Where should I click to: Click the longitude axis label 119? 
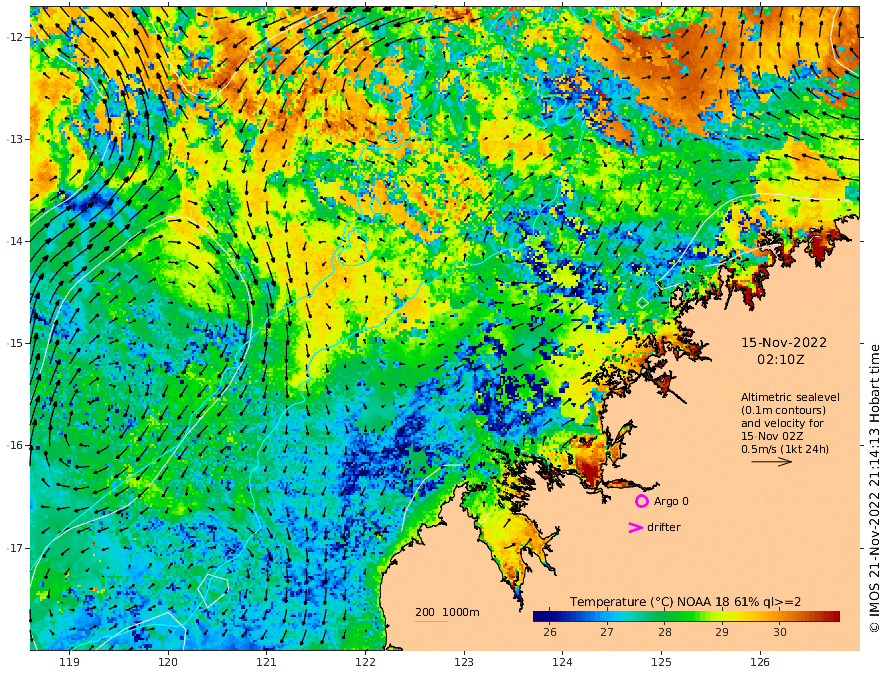pos(69,663)
